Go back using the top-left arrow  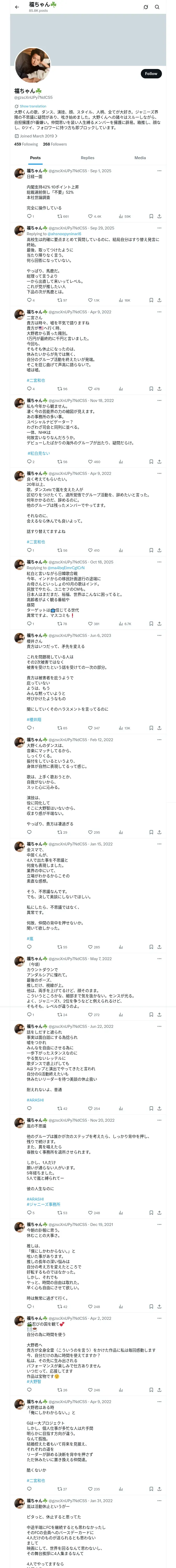click(17, 7)
